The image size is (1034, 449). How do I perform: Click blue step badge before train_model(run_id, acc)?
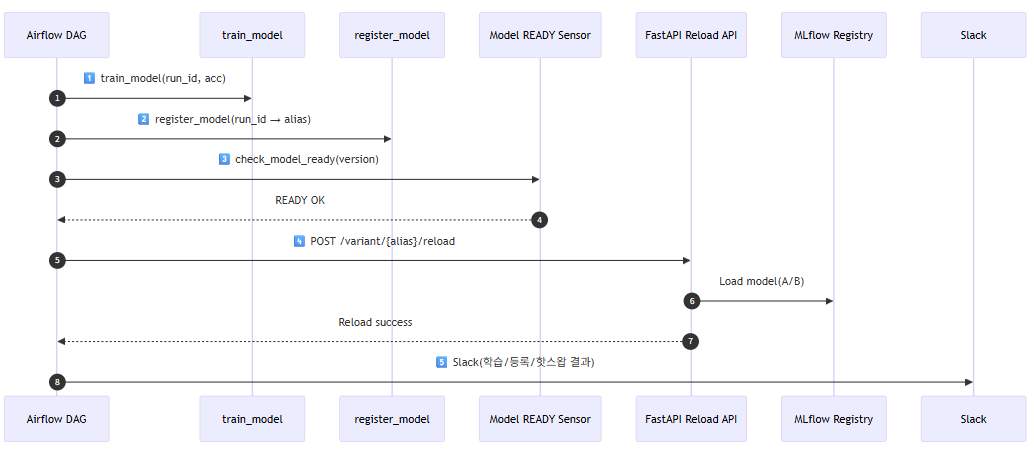coord(89,78)
